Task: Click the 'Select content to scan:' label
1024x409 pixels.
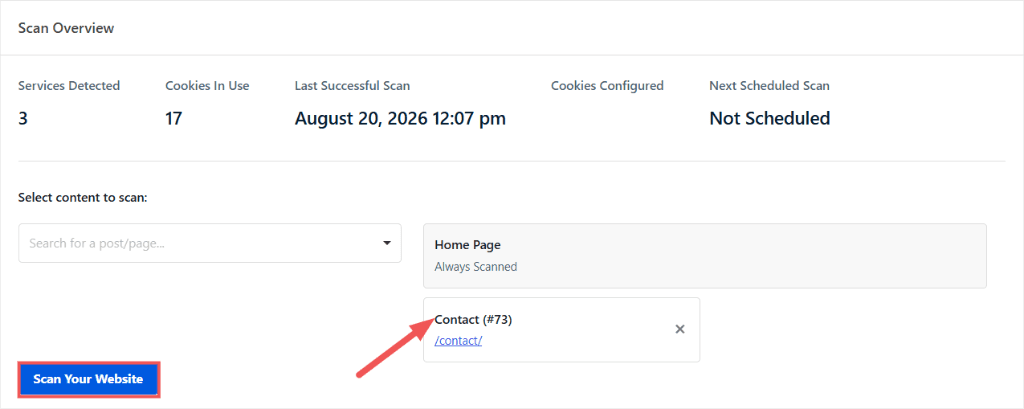Action: [x=83, y=197]
